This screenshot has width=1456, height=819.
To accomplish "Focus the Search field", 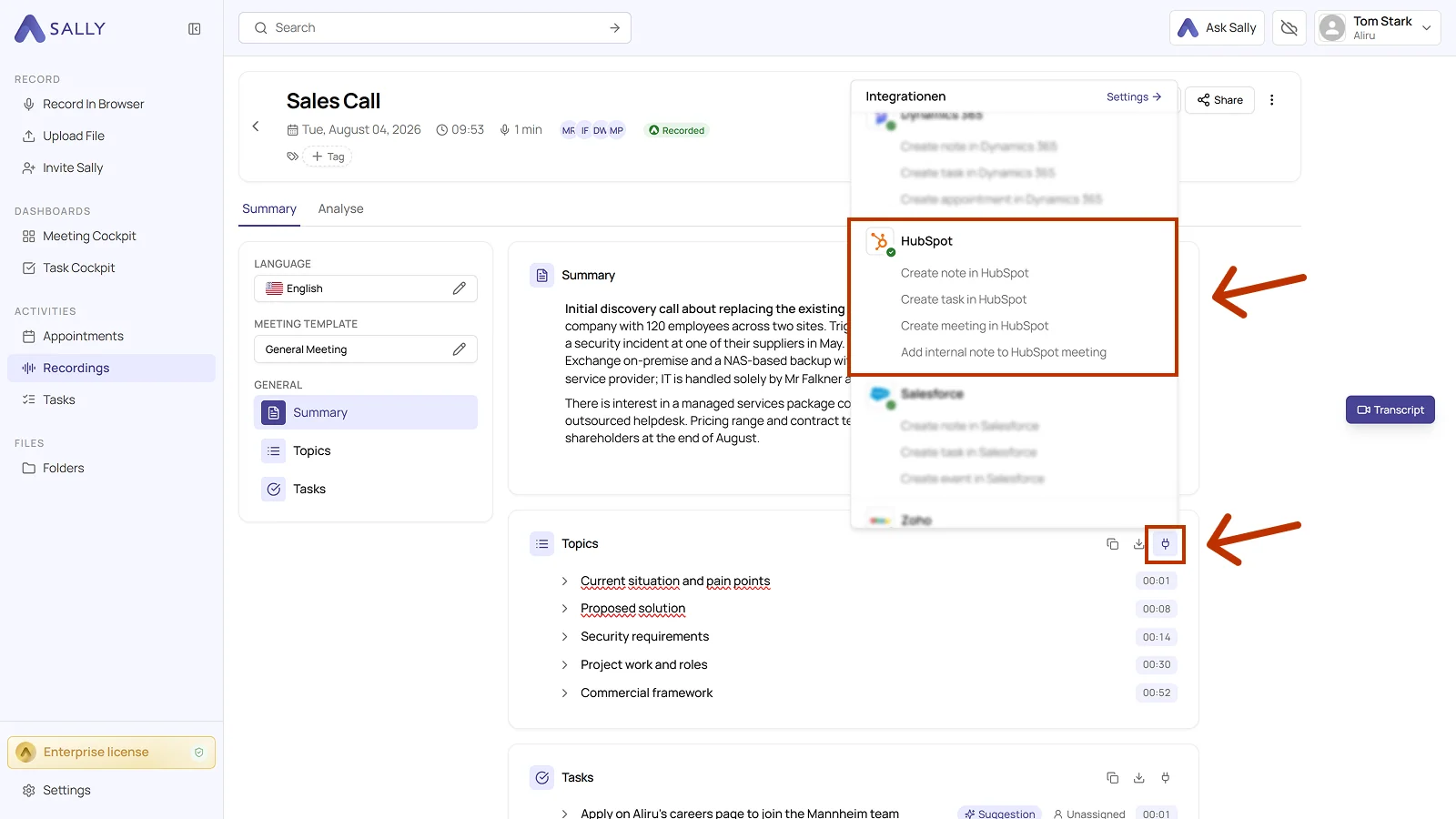I will (435, 28).
